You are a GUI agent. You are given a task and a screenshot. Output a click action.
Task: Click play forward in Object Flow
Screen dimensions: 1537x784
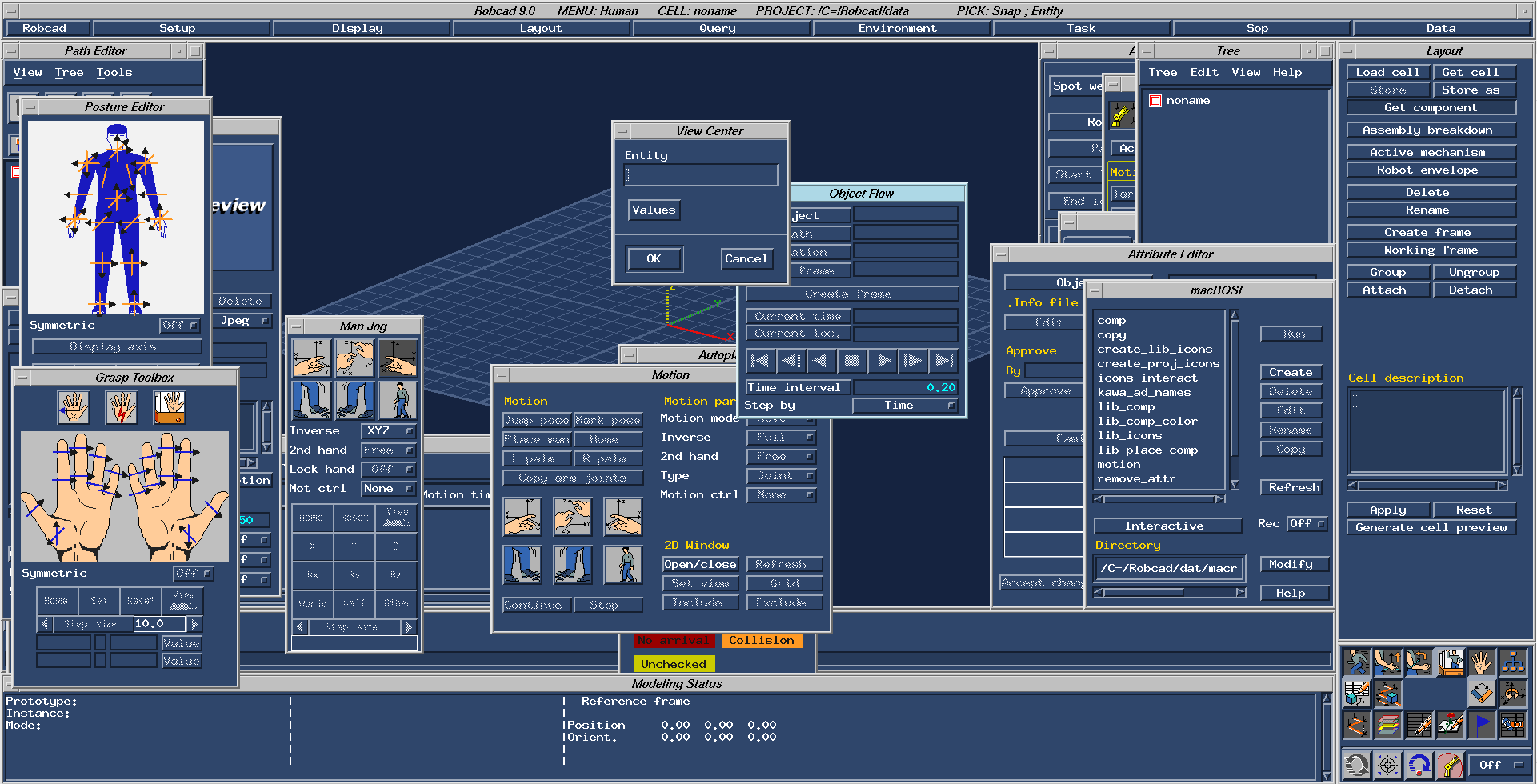coord(883,361)
